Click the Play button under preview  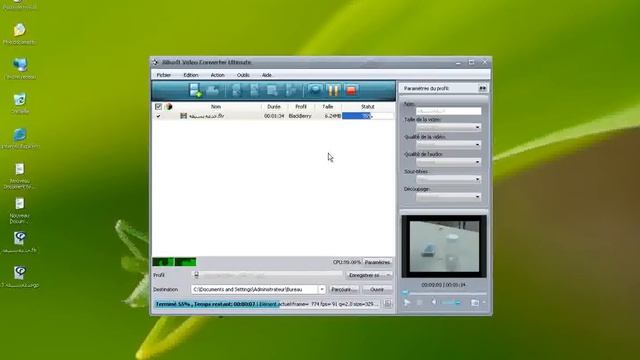[x=407, y=302]
